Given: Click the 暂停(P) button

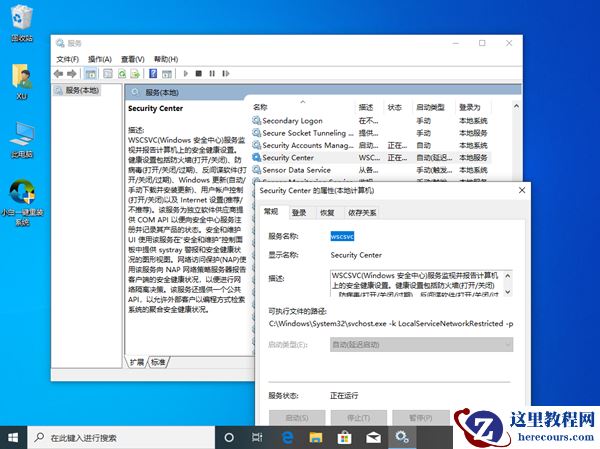Looking at the screenshot, I should [421, 418].
